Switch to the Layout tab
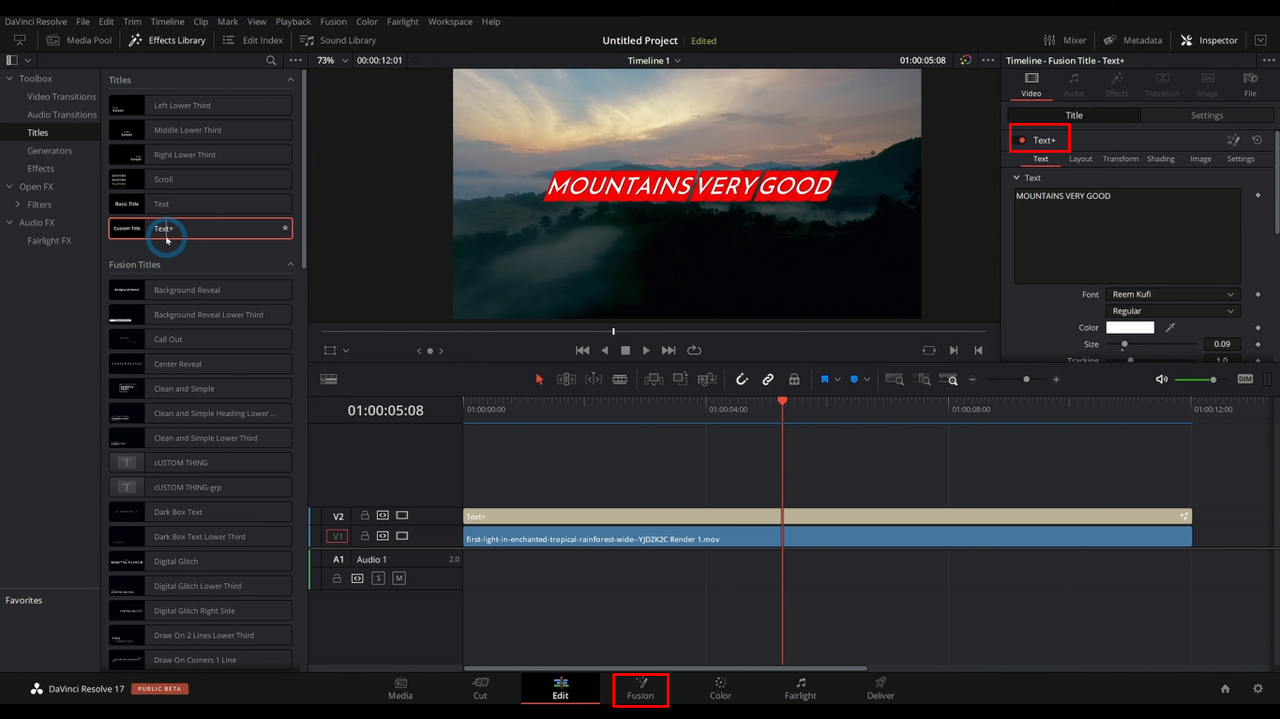This screenshot has height=719, width=1280. click(1080, 159)
